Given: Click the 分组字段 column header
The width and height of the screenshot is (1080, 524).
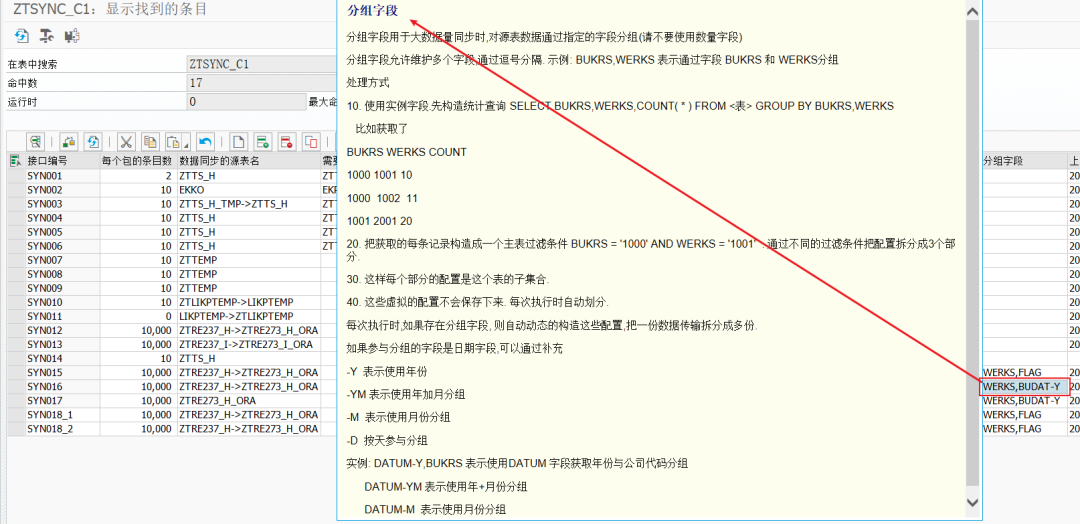Looking at the screenshot, I should pos(1024,161).
